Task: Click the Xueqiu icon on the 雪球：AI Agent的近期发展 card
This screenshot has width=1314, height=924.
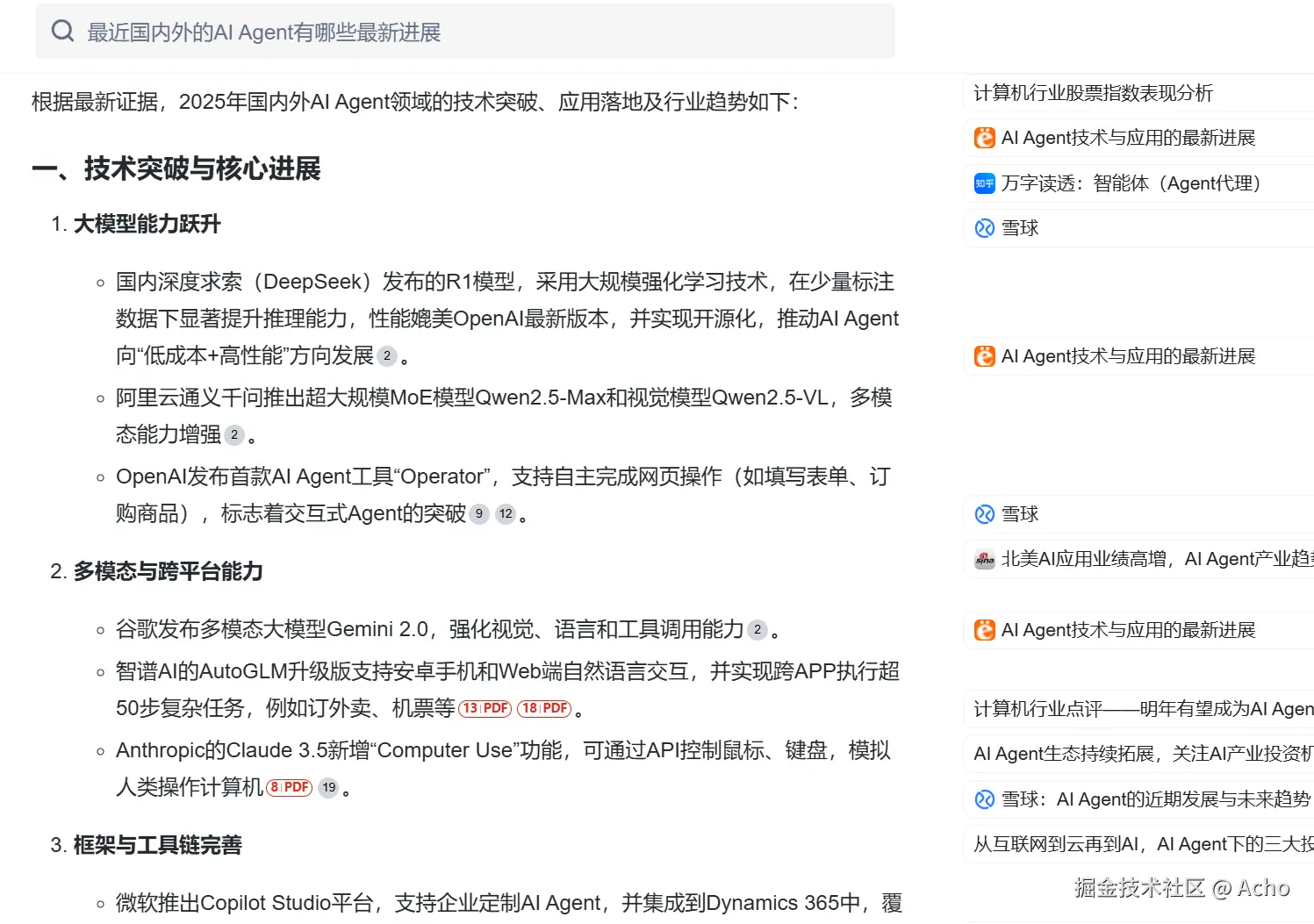Action: point(985,799)
